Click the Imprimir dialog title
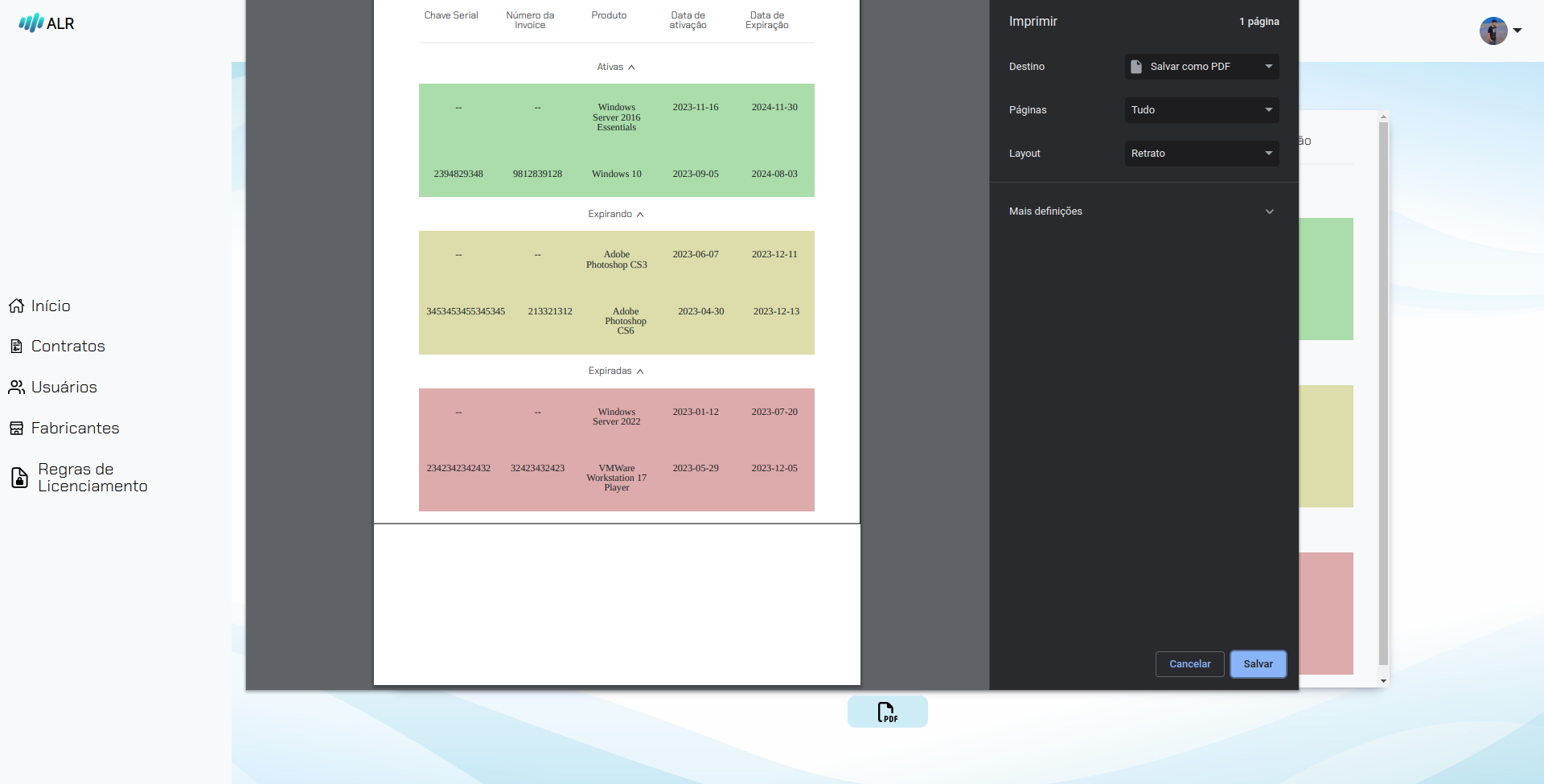The width and height of the screenshot is (1544, 784). [x=1033, y=22]
